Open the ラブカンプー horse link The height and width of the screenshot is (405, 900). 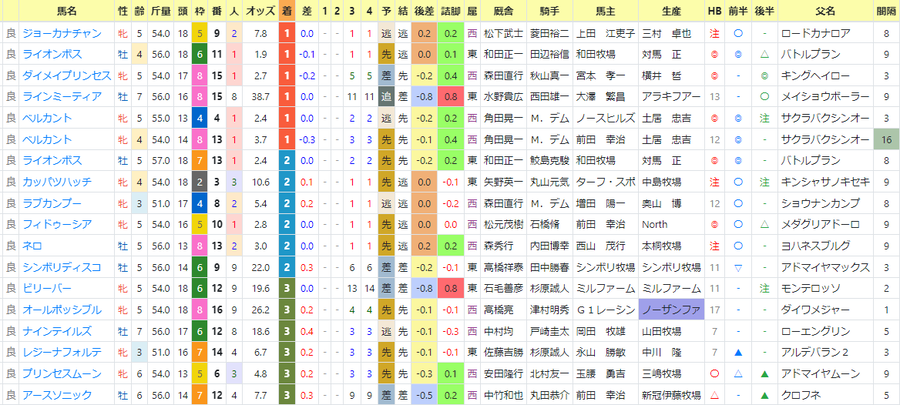click(x=52, y=204)
